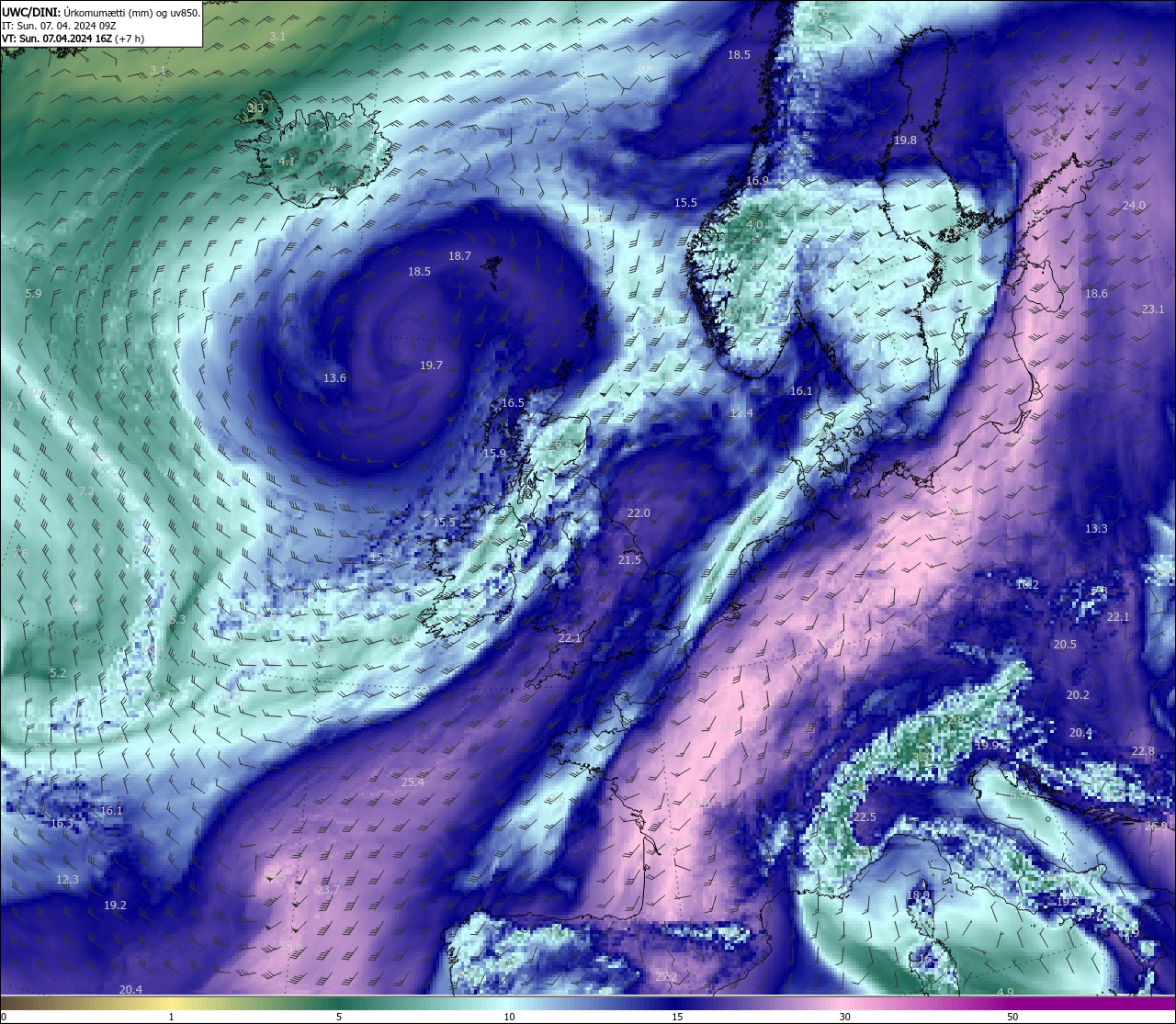Click the 16.5 value label
Image resolution: width=1176 pixels, height=1024 pixels.
point(513,403)
